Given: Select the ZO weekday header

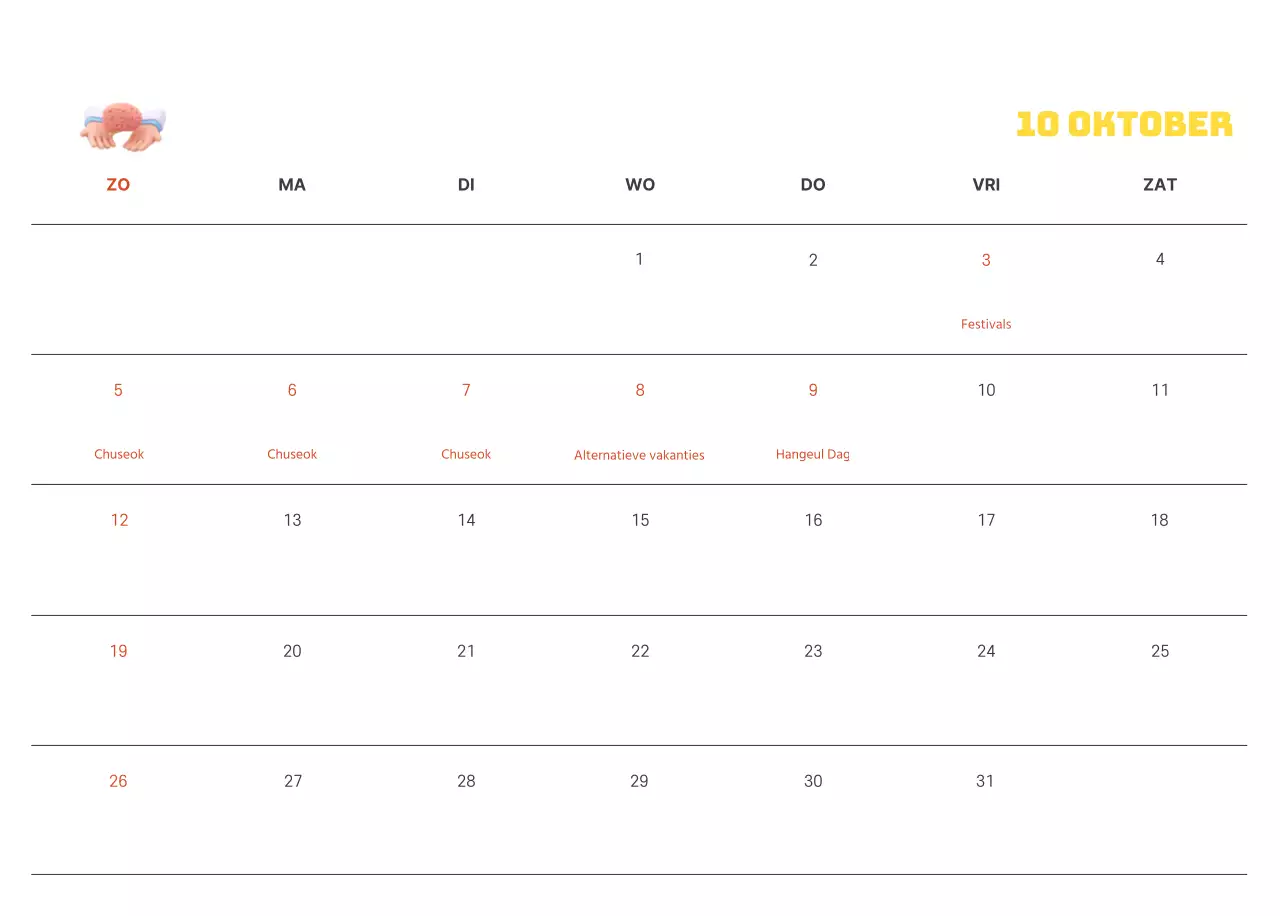Looking at the screenshot, I should tap(118, 184).
